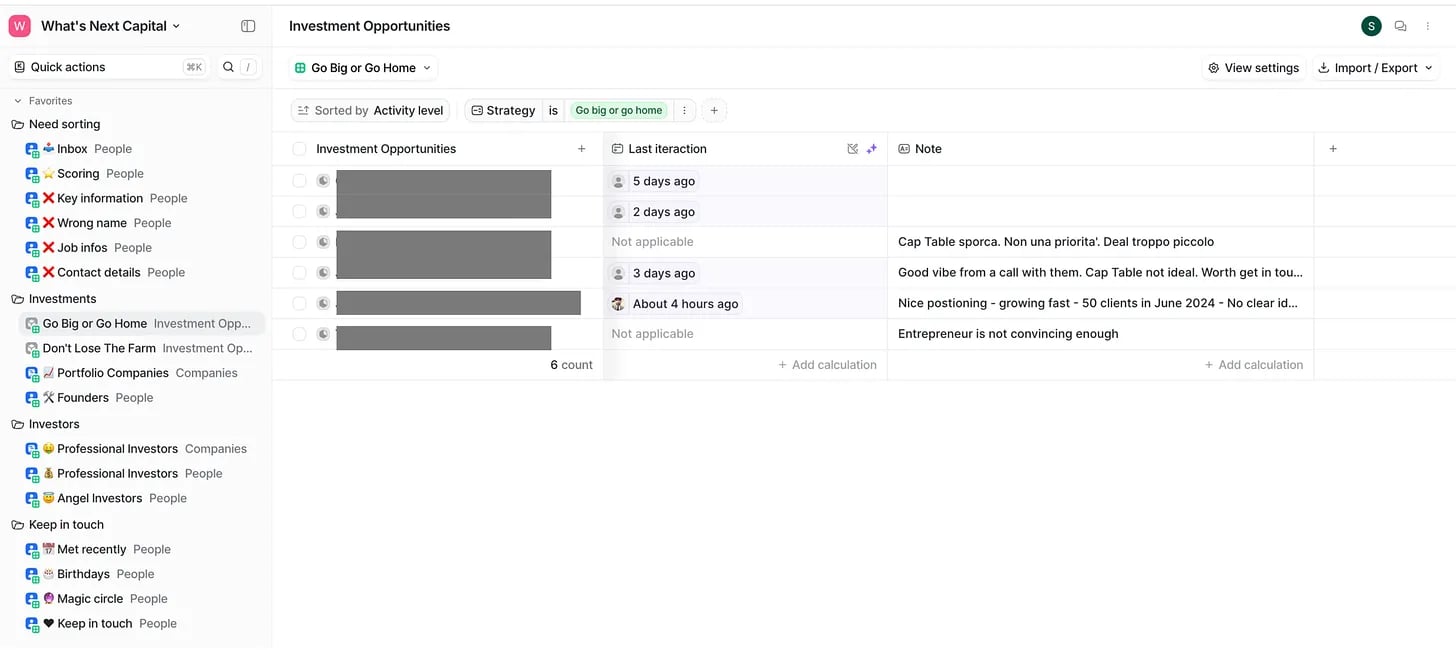Open the comments icon at top right
This screenshot has height=650, width=1456.
(x=1400, y=26)
